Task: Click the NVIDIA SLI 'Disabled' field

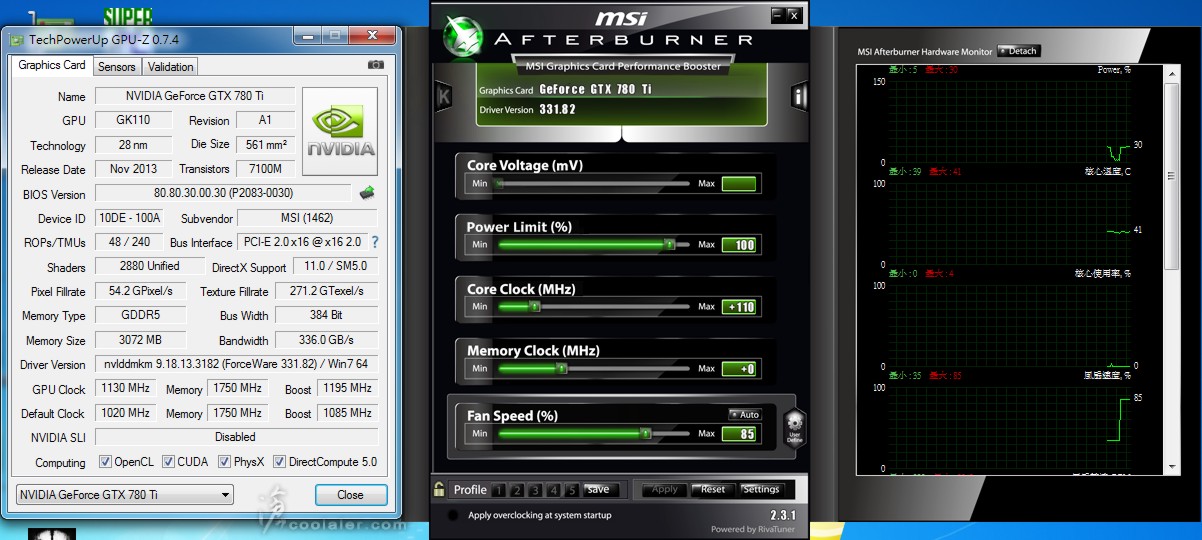Action: click(237, 437)
